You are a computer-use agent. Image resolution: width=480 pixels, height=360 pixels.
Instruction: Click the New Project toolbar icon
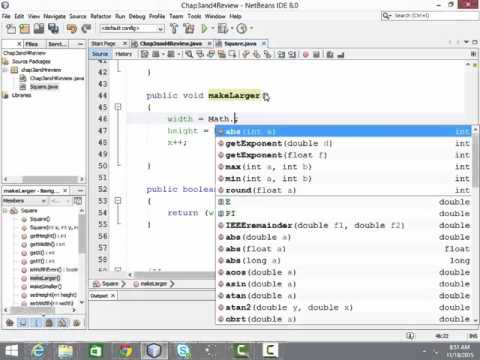pyautogui.click(x=24, y=29)
